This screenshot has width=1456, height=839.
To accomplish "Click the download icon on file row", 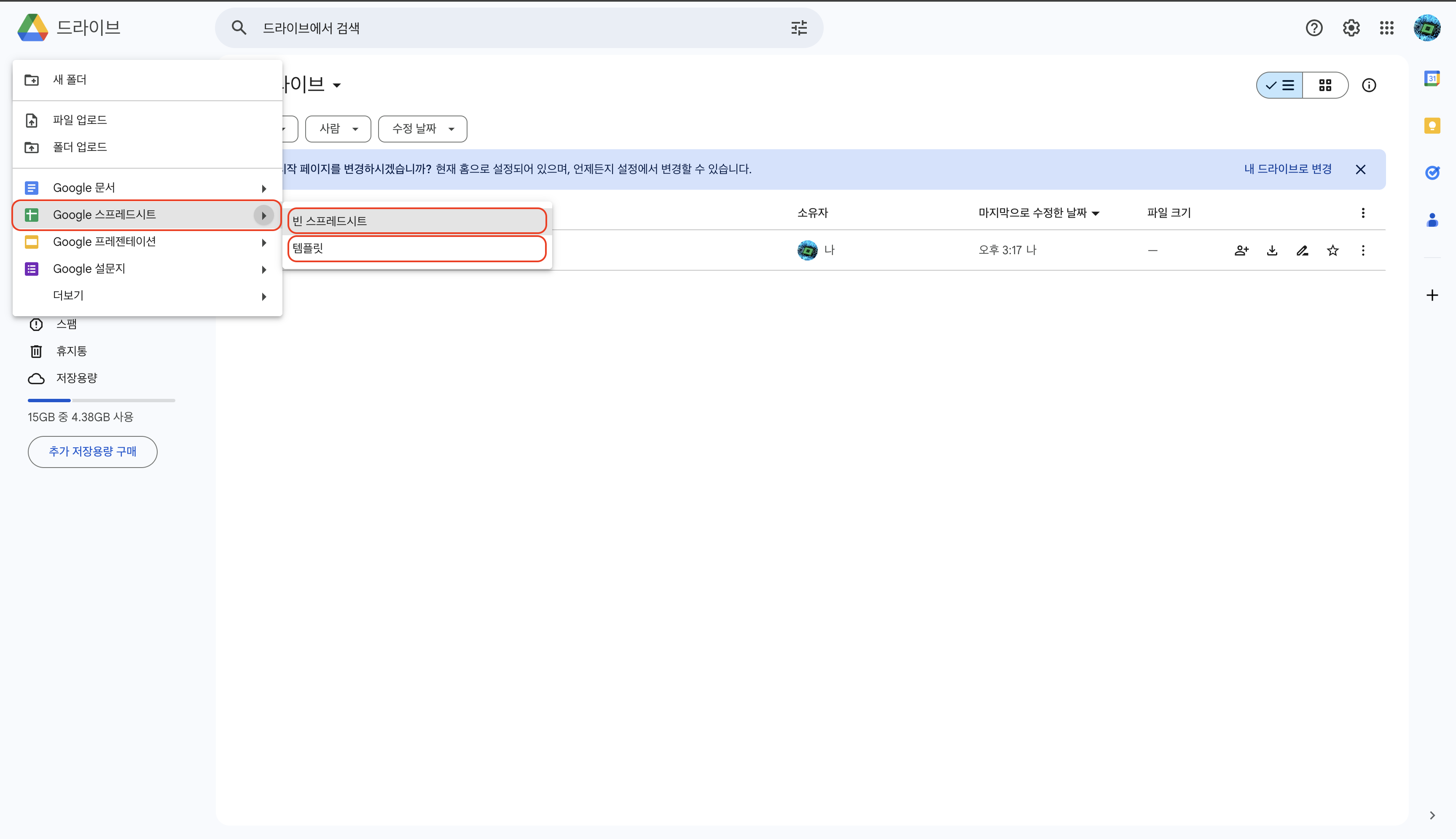I will (x=1272, y=250).
